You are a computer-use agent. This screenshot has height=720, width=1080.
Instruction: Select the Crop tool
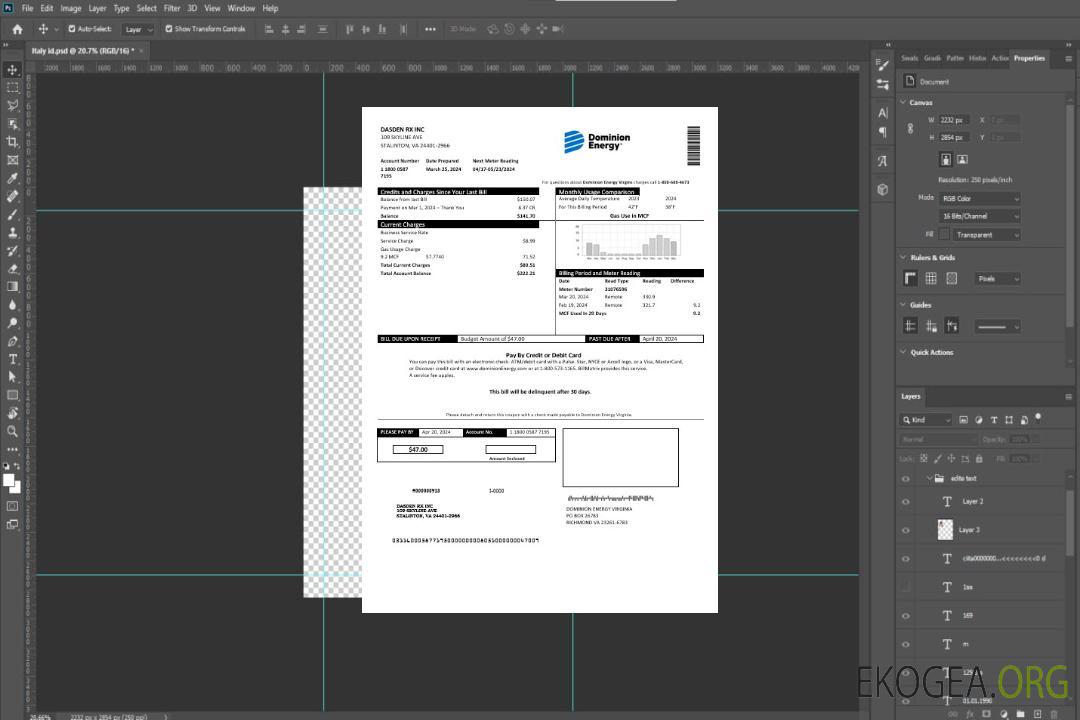click(x=13, y=142)
